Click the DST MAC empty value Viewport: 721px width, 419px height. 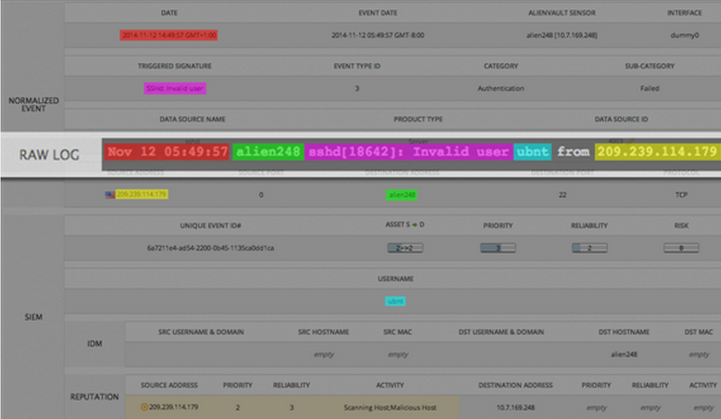click(699, 354)
